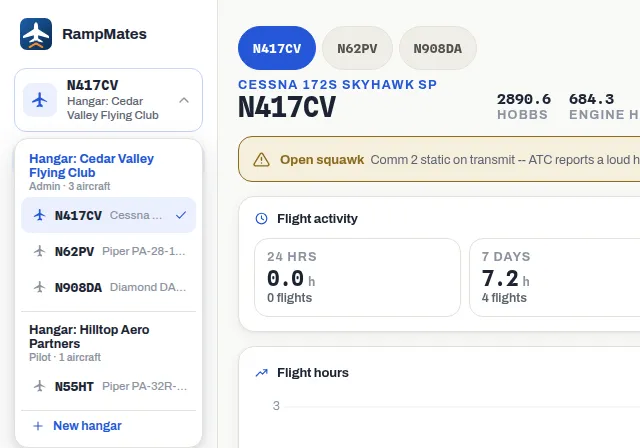The image size is (640, 448).
Task: Click airplane icon beside N55HT entry
Action: point(40,386)
